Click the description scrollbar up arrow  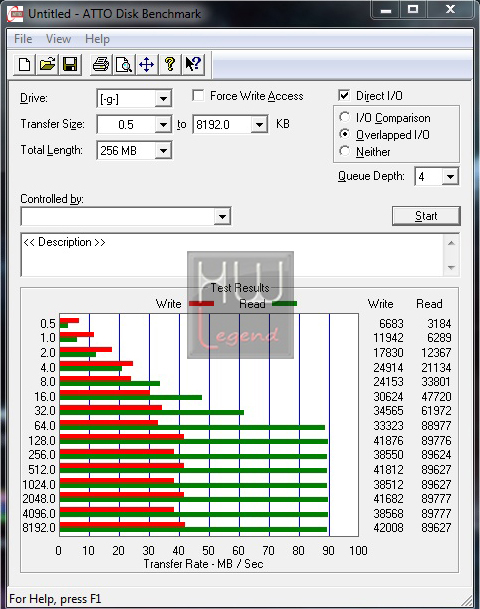click(x=451, y=243)
